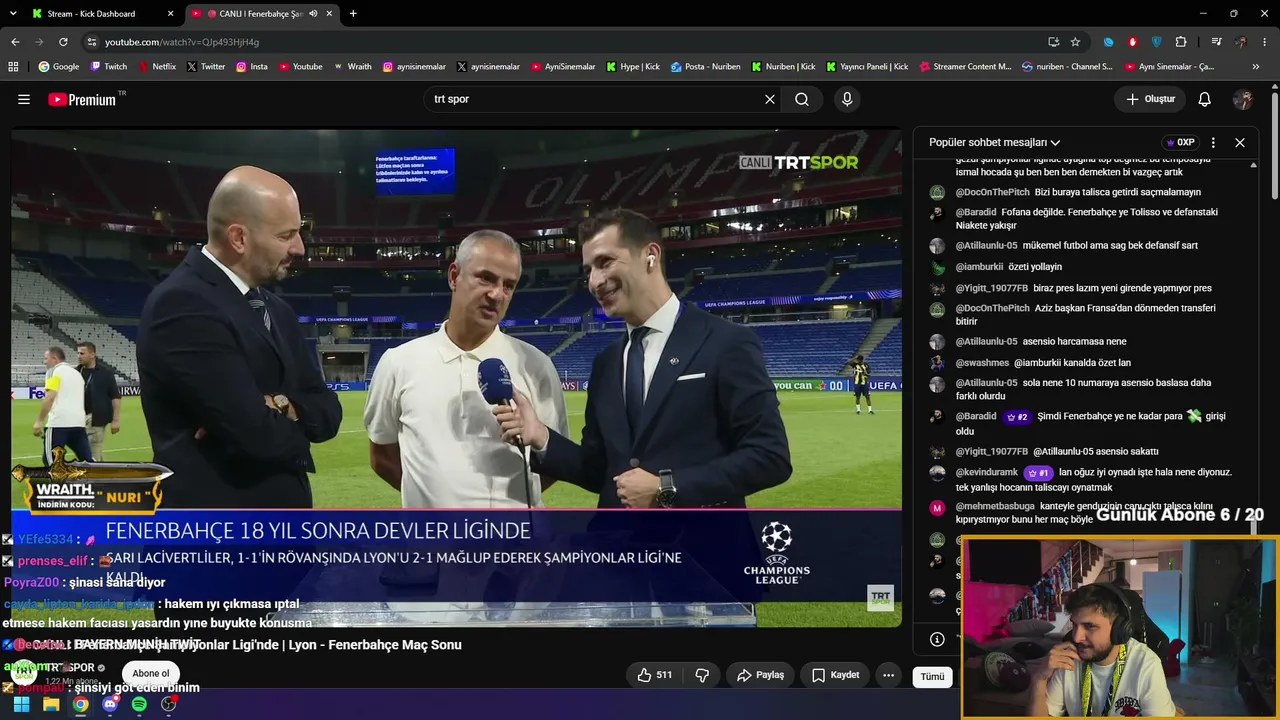Click the magnifier search button

click(x=802, y=99)
